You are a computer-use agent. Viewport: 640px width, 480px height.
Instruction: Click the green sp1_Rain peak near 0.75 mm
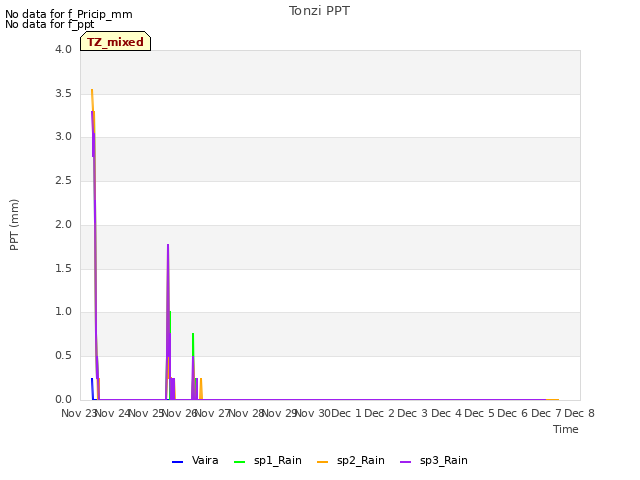[193, 334]
